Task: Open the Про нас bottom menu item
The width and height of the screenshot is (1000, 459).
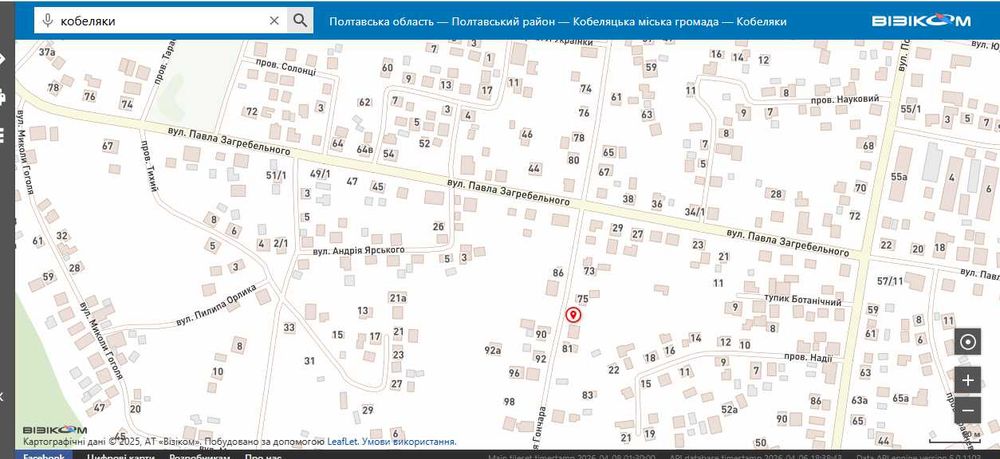Action: tap(263, 455)
